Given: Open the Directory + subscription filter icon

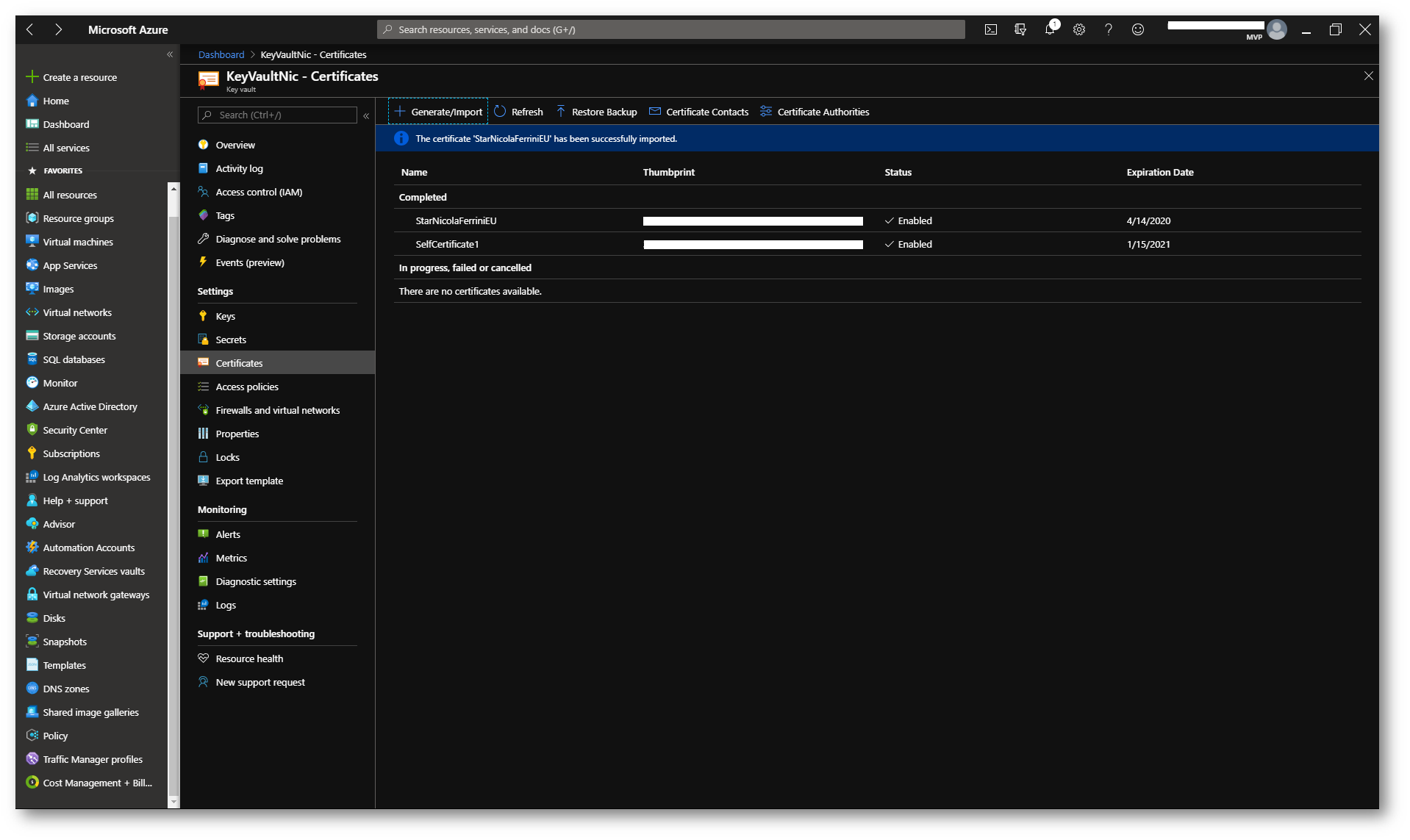Looking at the screenshot, I should click(x=1020, y=29).
